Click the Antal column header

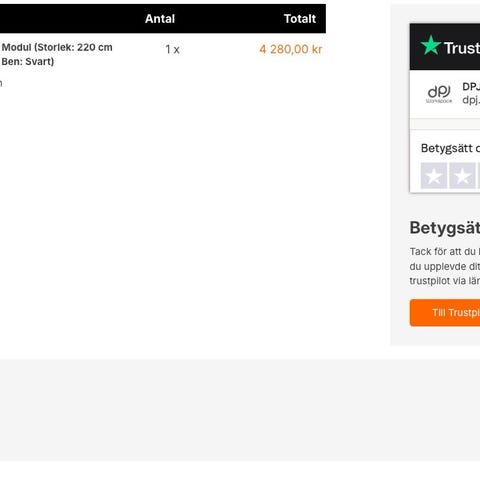[x=160, y=19]
